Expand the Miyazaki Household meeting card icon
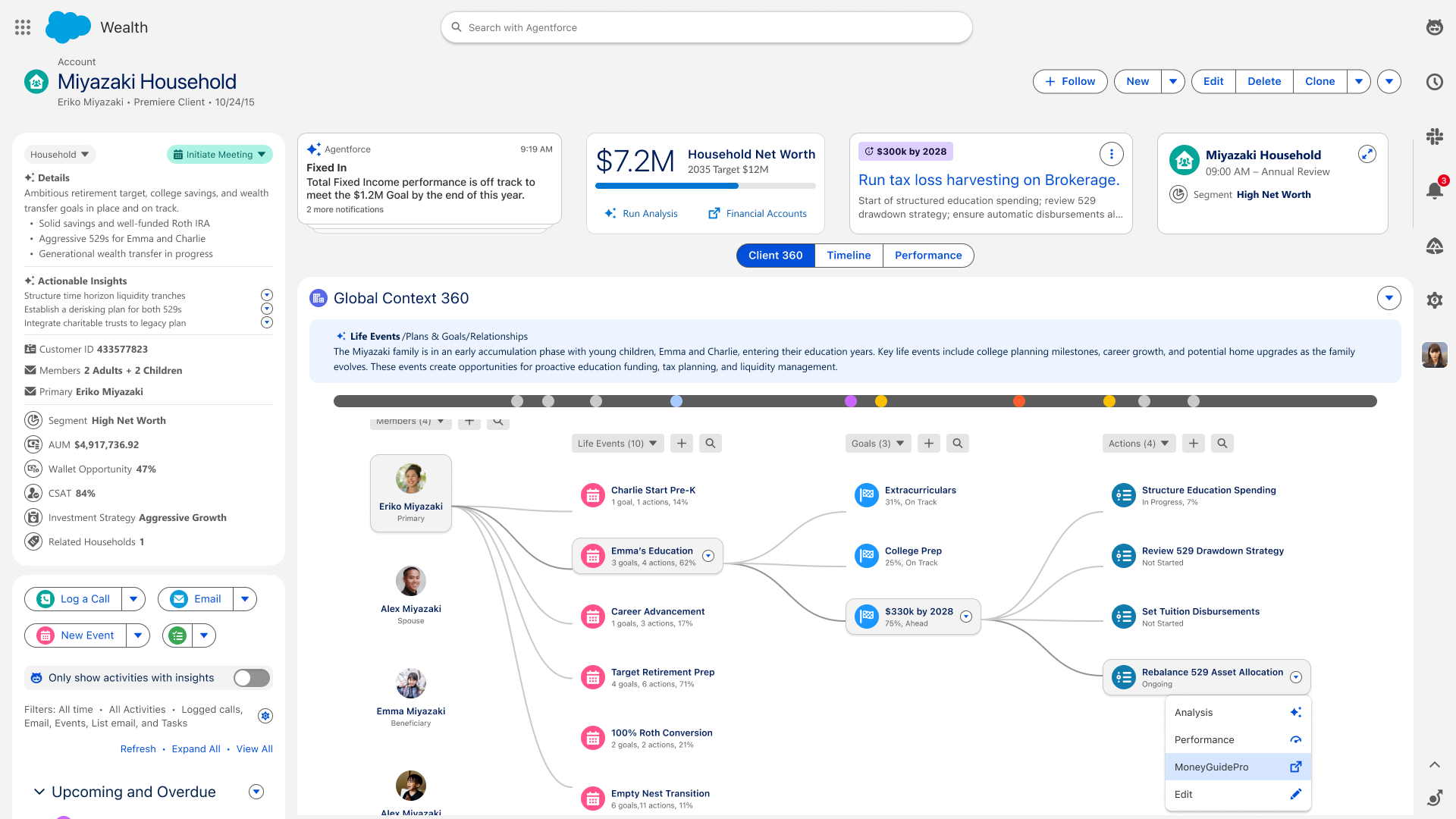 point(1367,154)
